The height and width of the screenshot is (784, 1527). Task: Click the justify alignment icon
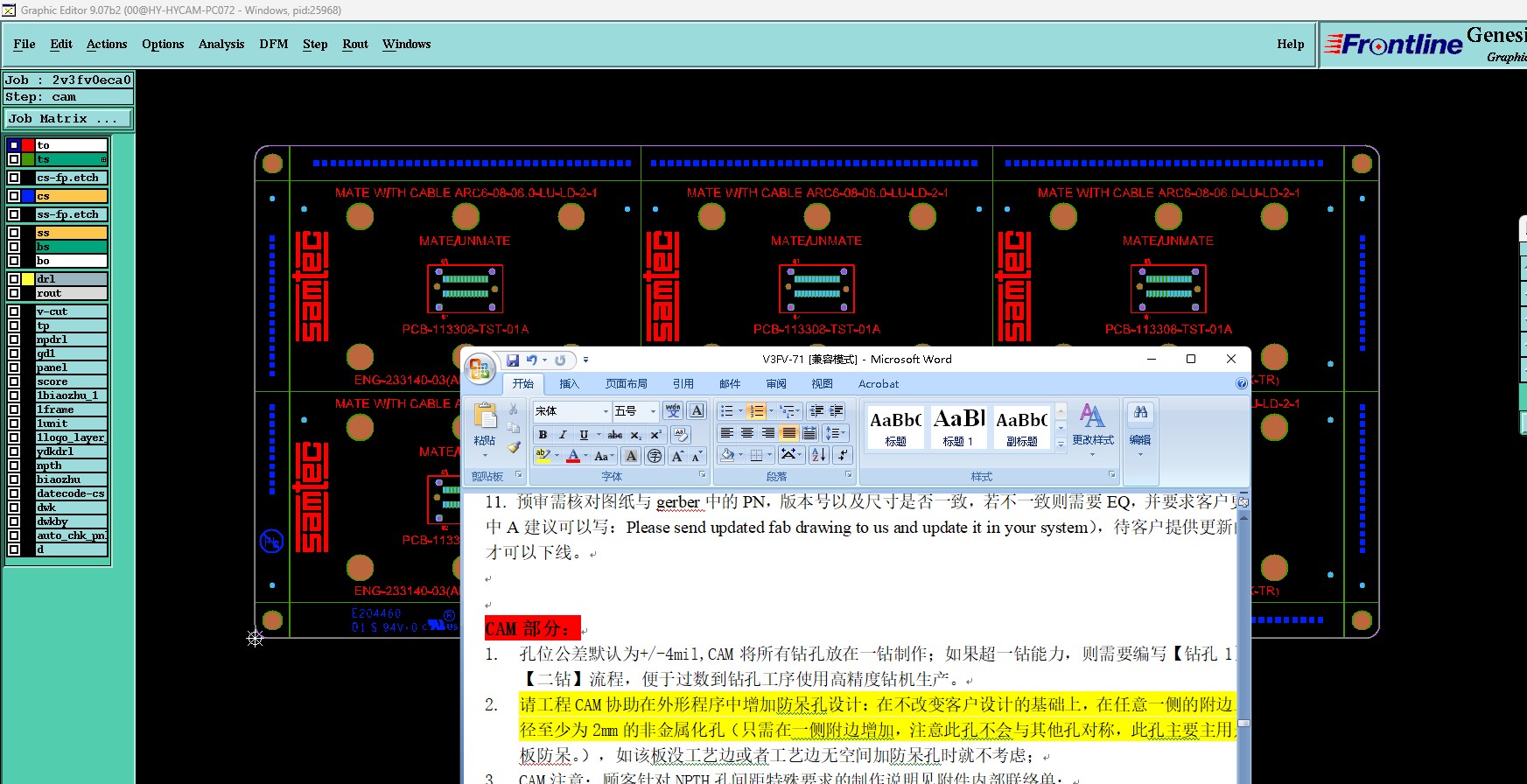[789, 433]
